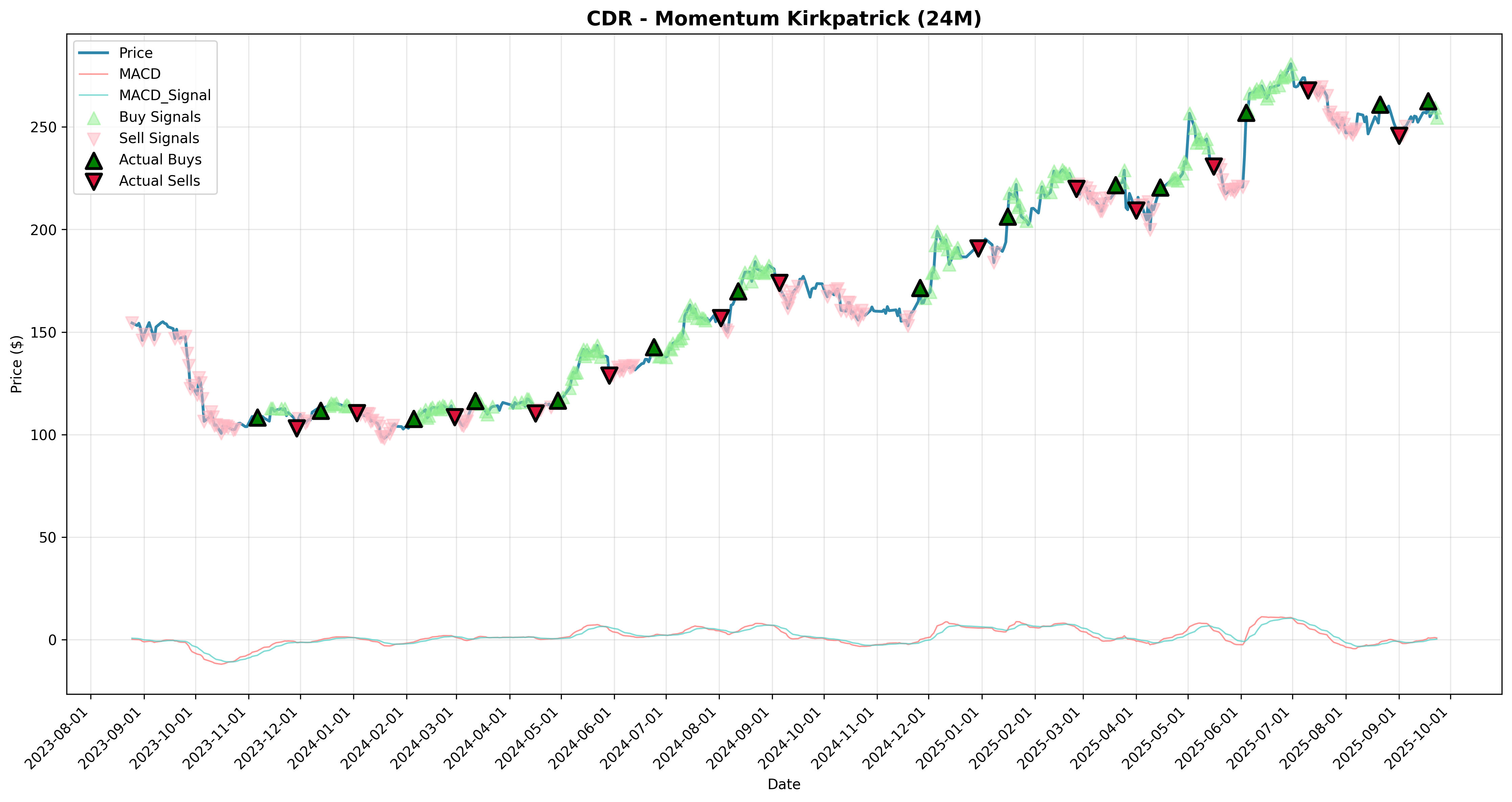Click the Price legend line sample
Image resolution: width=1512 pixels, height=802 pixels.
click(x=93, y=53)
